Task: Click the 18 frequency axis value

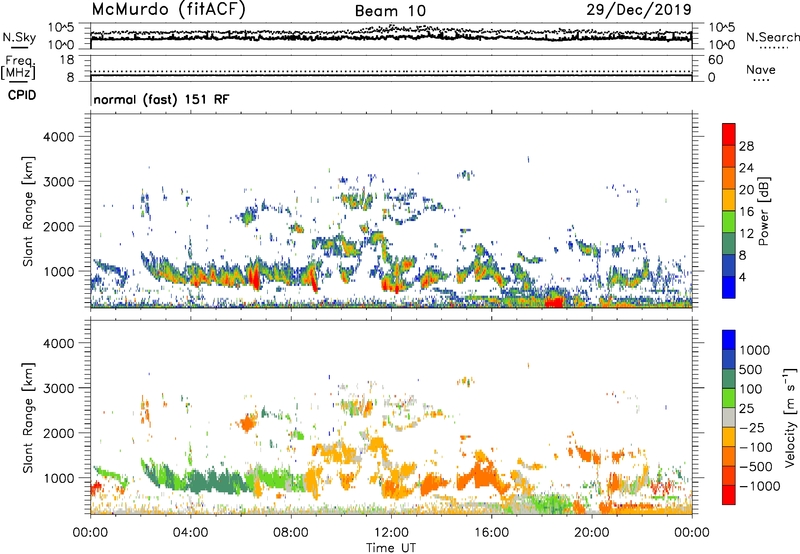Action: (x=66, y=60)
